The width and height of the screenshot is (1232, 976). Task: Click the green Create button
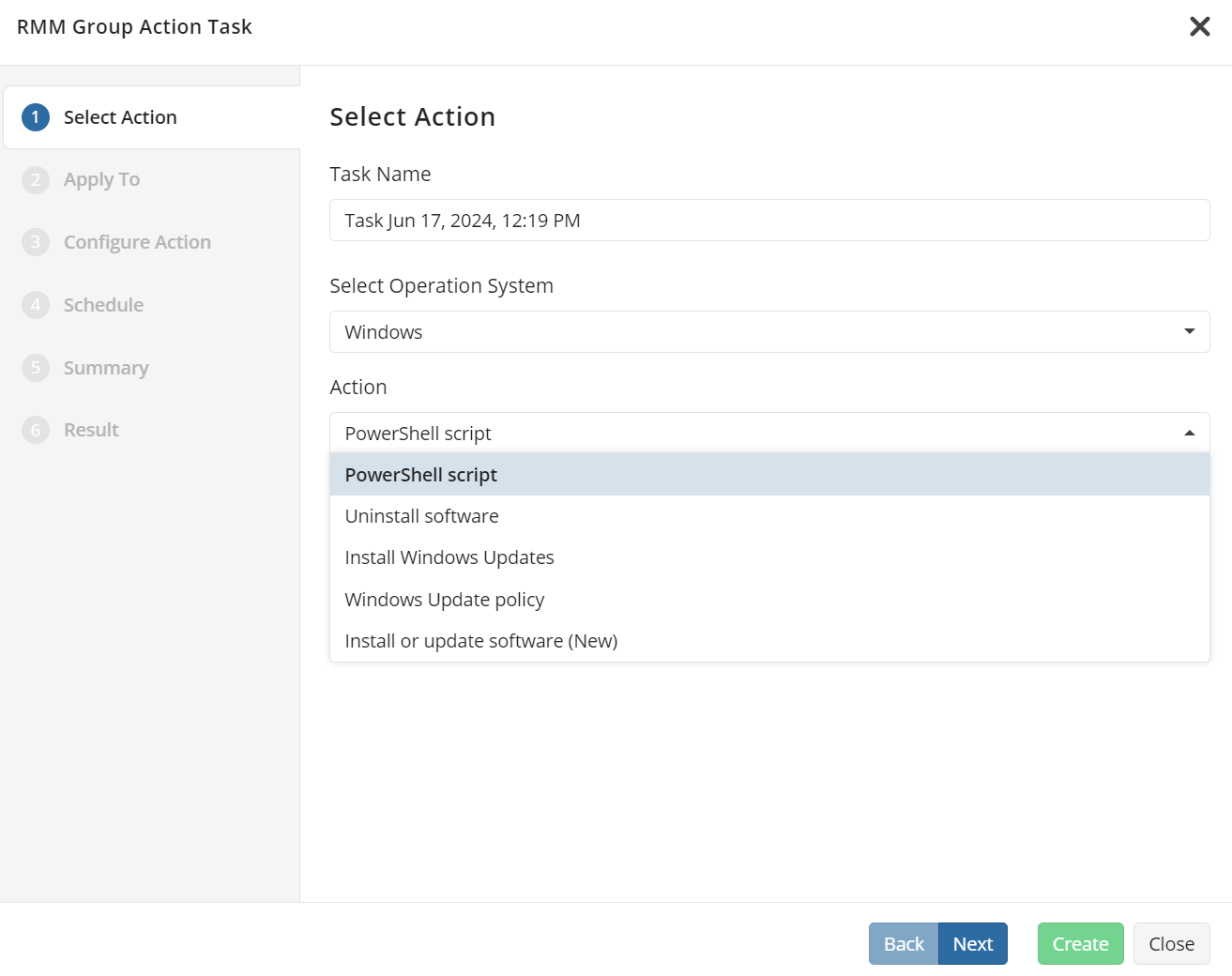[1080, 944]
